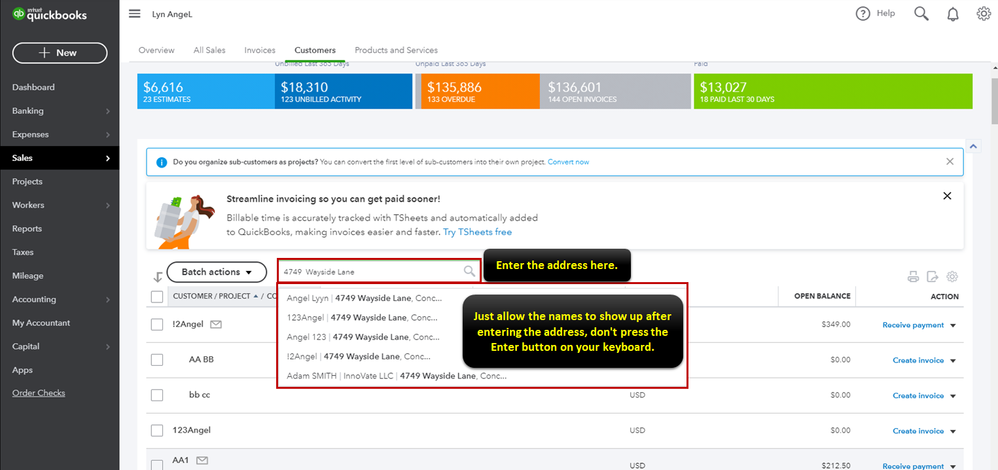The height and width of the screenshot is (470, 998).
Task: Print the customer list
Action: pos(913,276)
